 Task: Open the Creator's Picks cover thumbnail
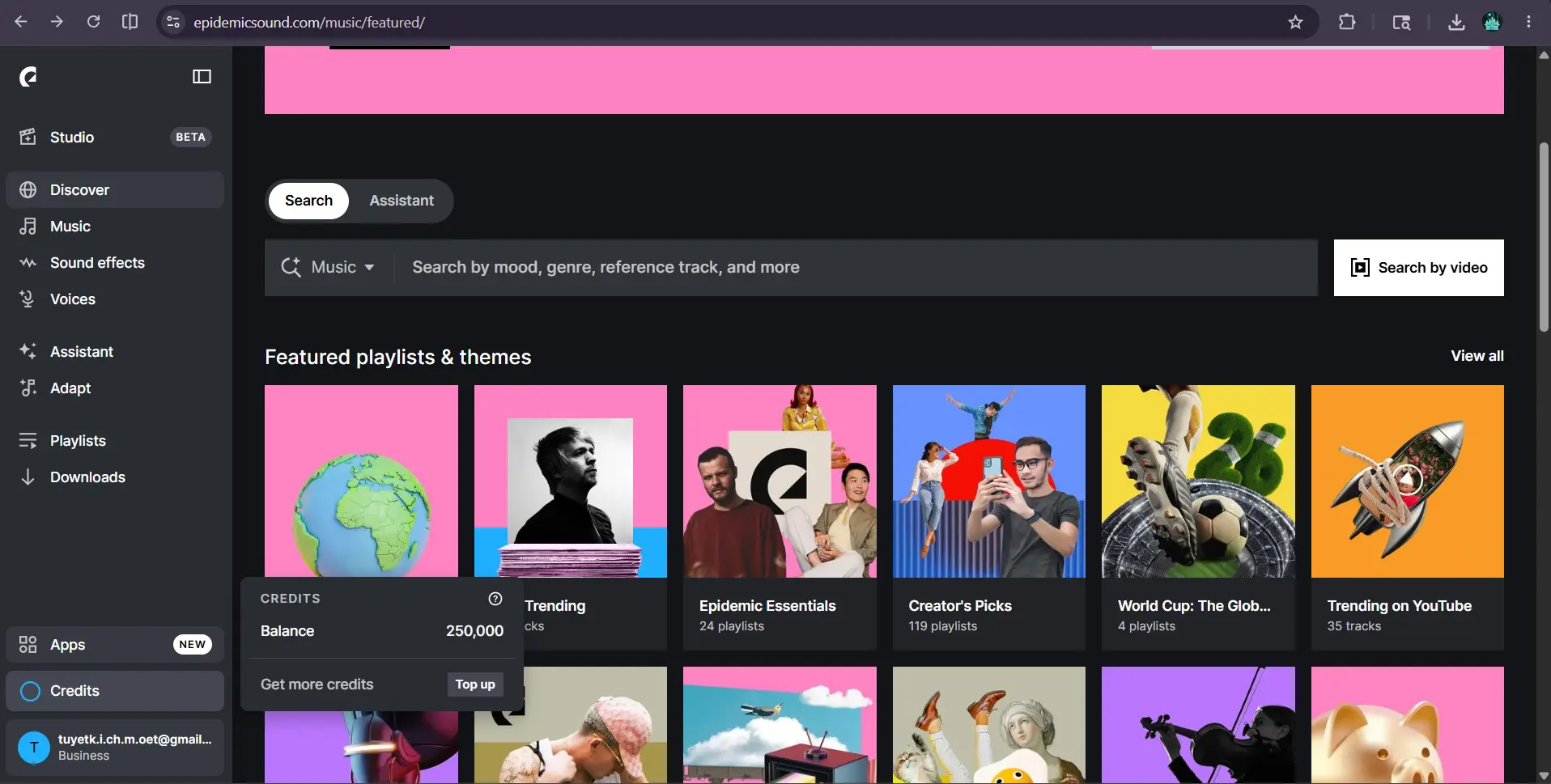coord(989,481)
